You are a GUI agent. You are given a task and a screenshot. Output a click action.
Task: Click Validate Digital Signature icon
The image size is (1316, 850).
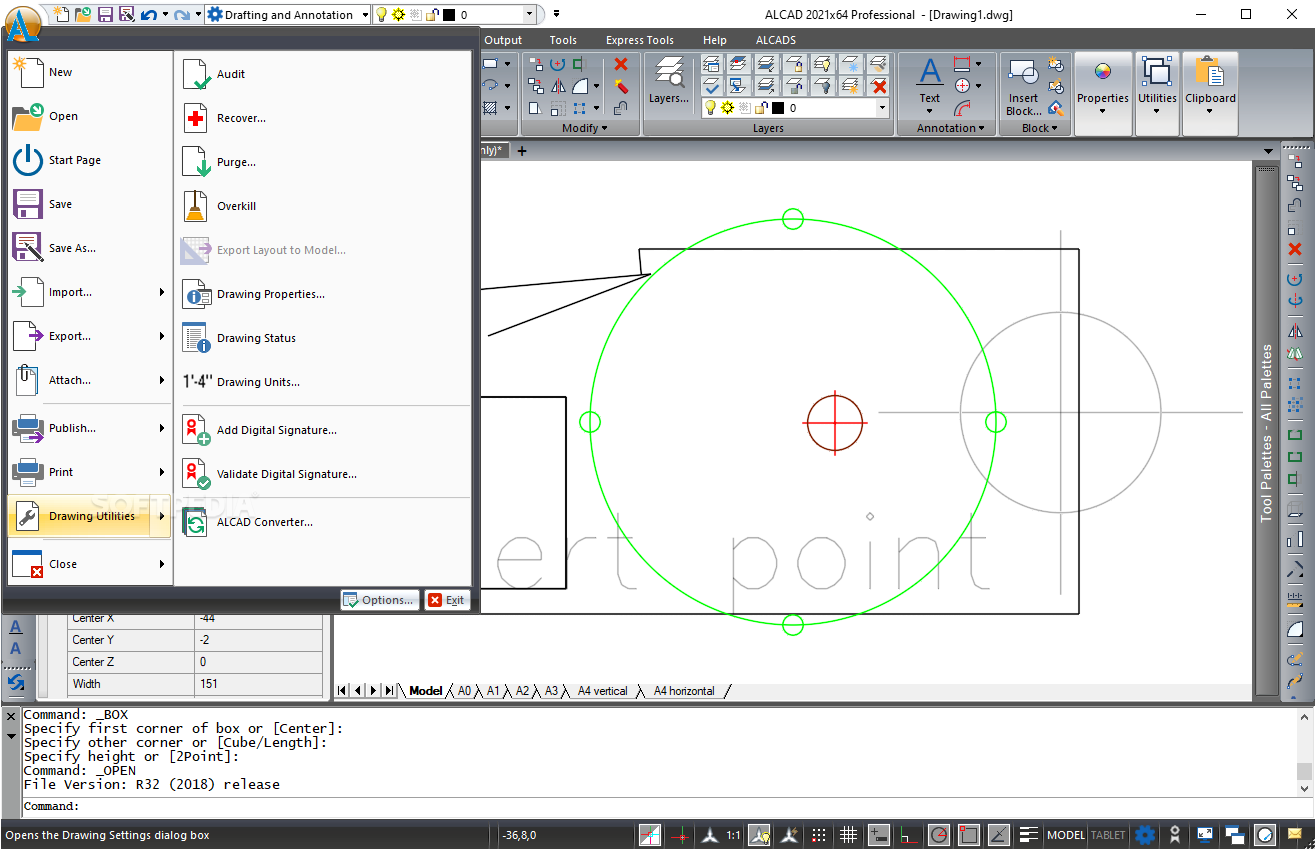tap(197, 474)
